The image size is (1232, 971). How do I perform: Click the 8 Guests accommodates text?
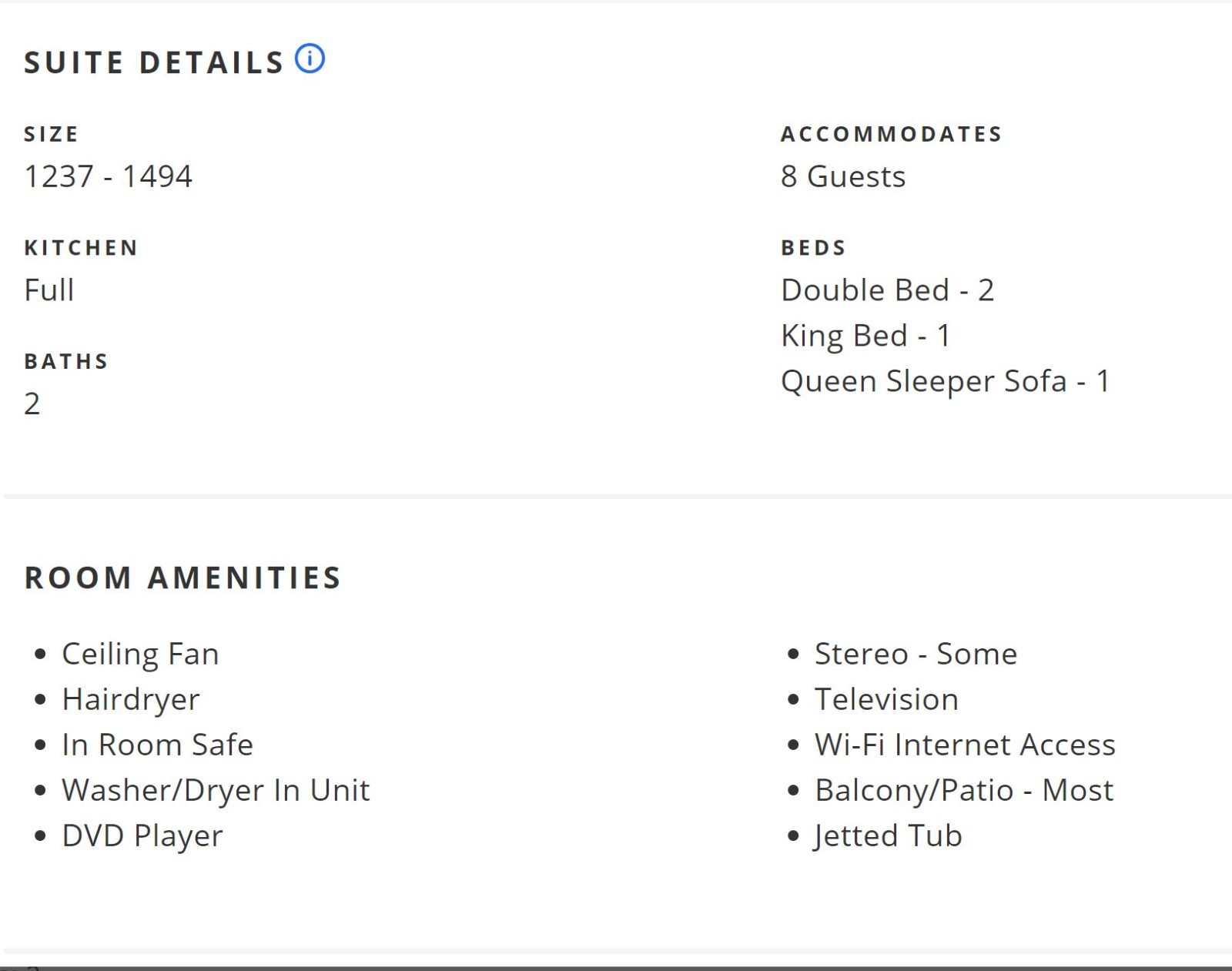pyautogui.click(x=843, y=176)
